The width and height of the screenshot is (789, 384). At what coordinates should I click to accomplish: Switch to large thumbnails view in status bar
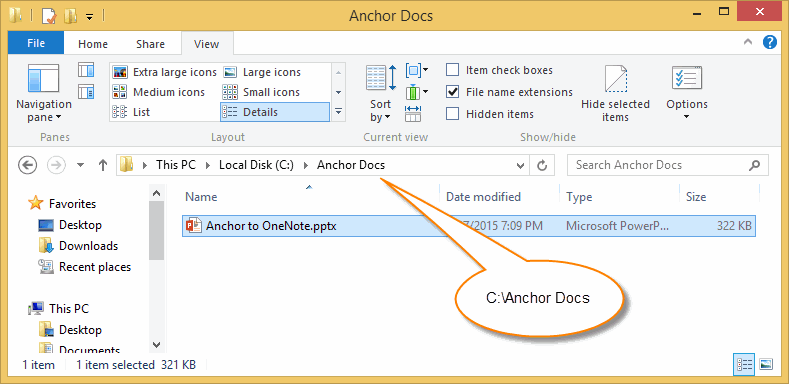[x=765, y=364]
